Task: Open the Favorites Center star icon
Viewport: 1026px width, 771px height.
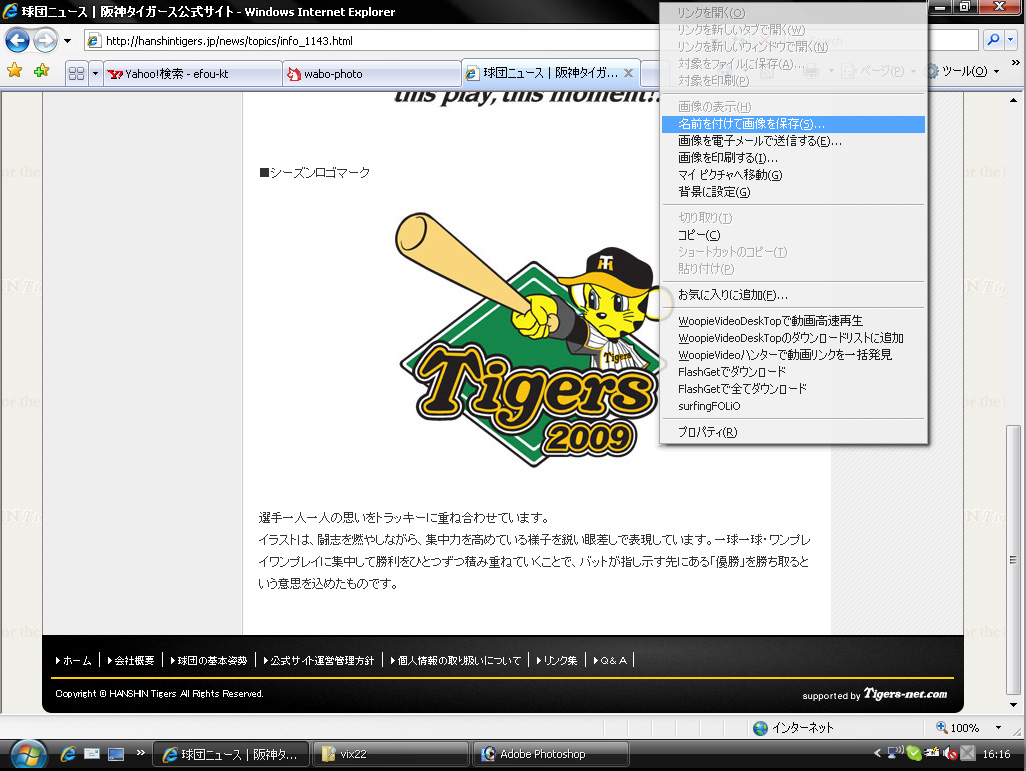Action: point(14,71)
